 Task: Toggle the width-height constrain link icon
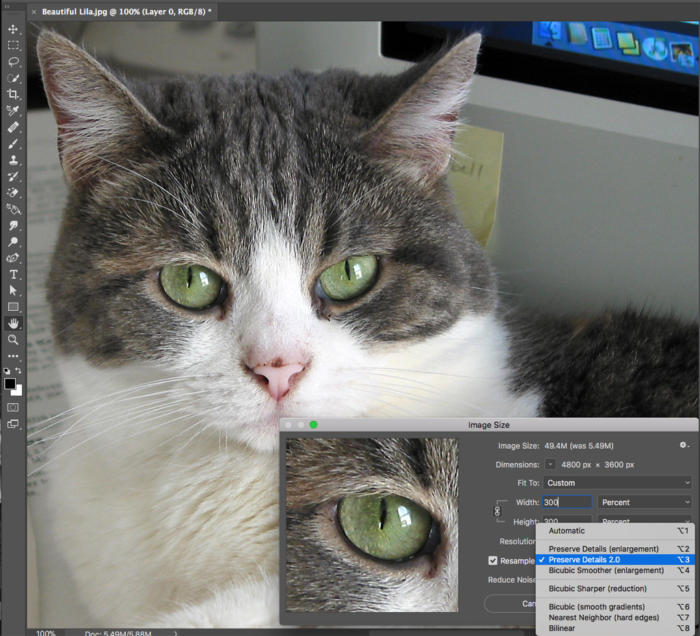[x=497, y=511]
